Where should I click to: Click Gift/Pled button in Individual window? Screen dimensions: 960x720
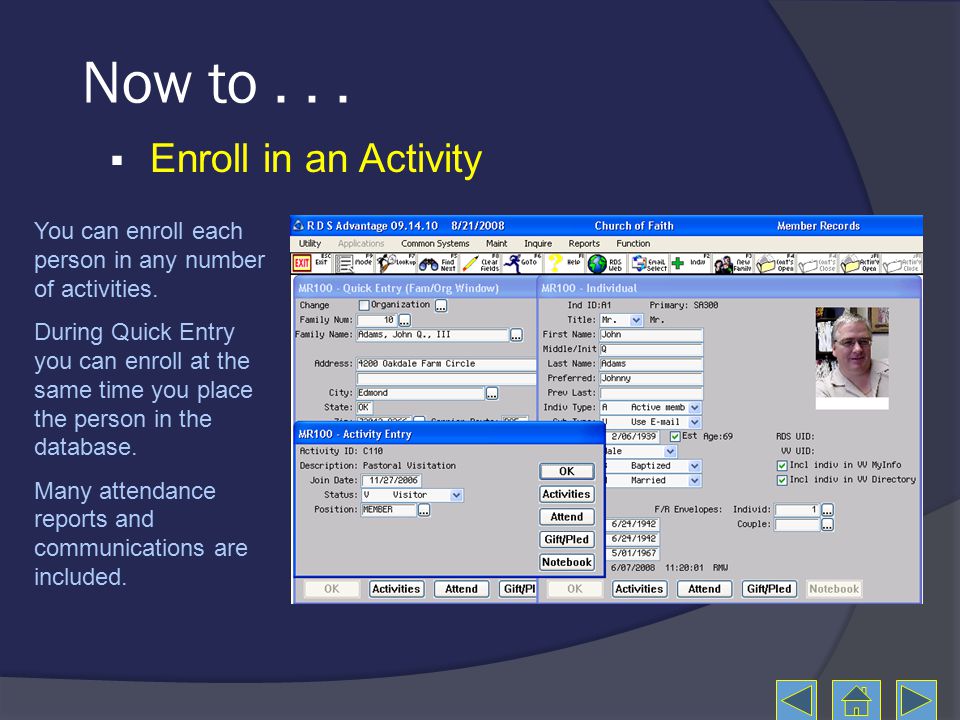coord(769,589)
